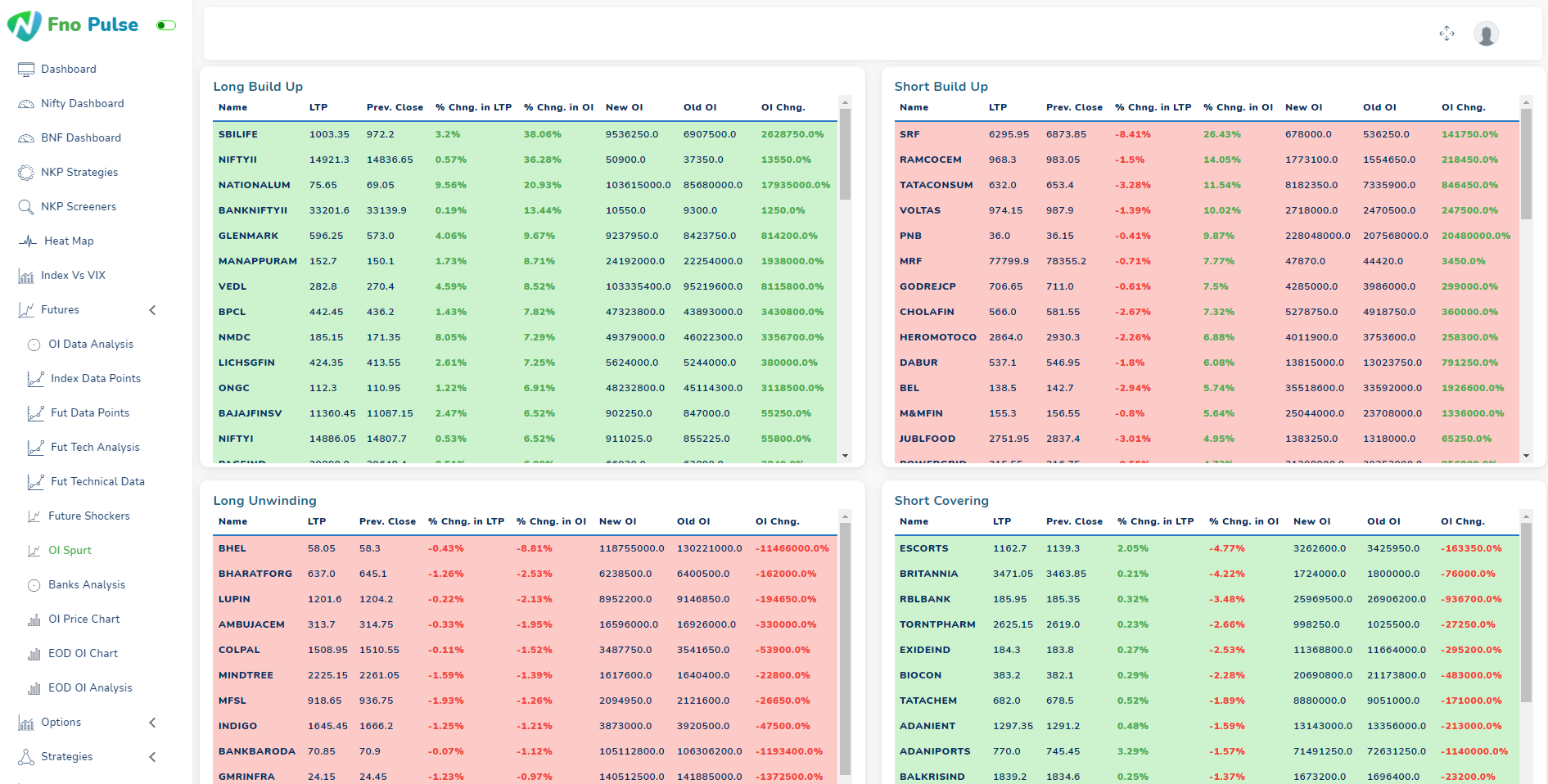The width and height of the screenshot is (1548, 784).
Task: Select GLENMARK row name
Action: click(249, 237)
